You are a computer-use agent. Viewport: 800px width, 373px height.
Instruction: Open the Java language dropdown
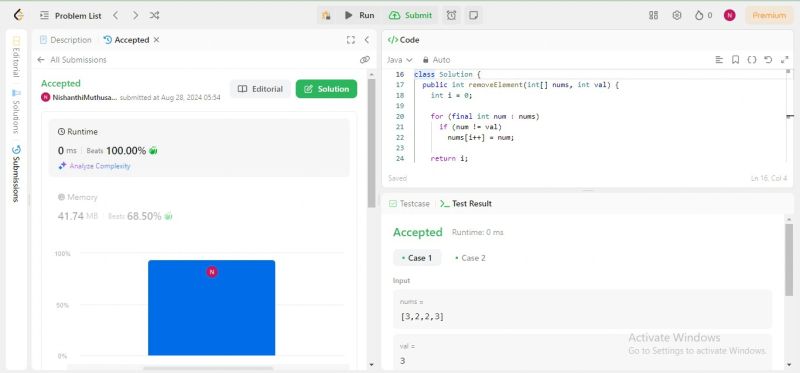point(400,60)
